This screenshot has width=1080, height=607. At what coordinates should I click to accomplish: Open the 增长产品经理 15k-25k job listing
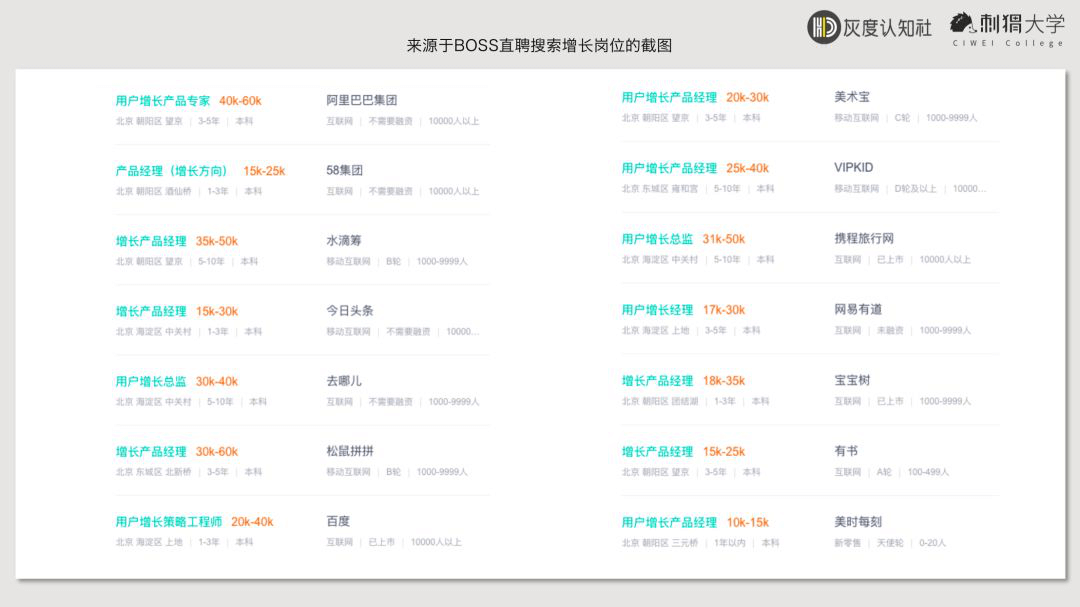click(657, 452)
